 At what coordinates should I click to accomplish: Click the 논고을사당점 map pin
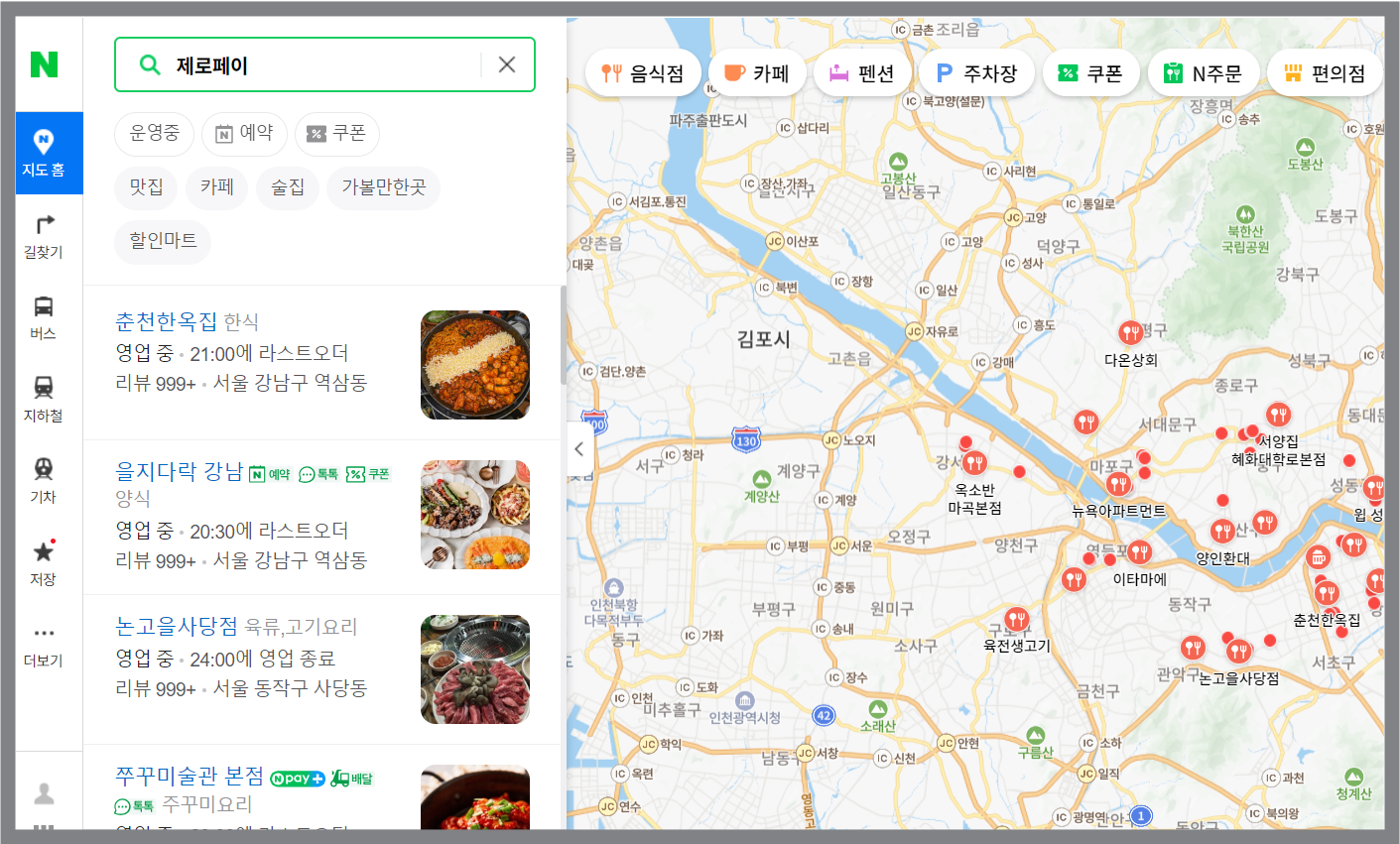(1238, 653)
